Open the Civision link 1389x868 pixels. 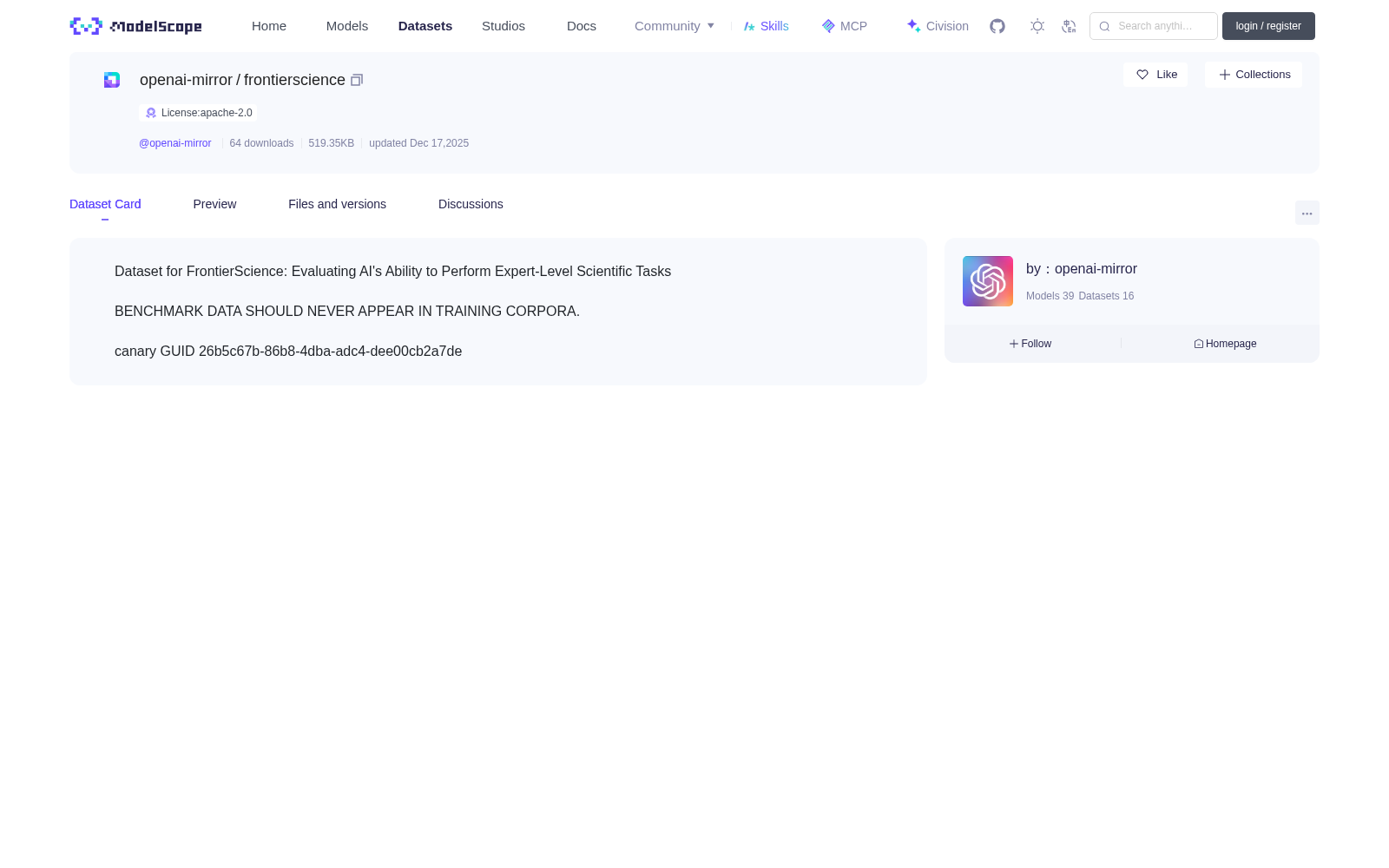click(x=947, y=26)
